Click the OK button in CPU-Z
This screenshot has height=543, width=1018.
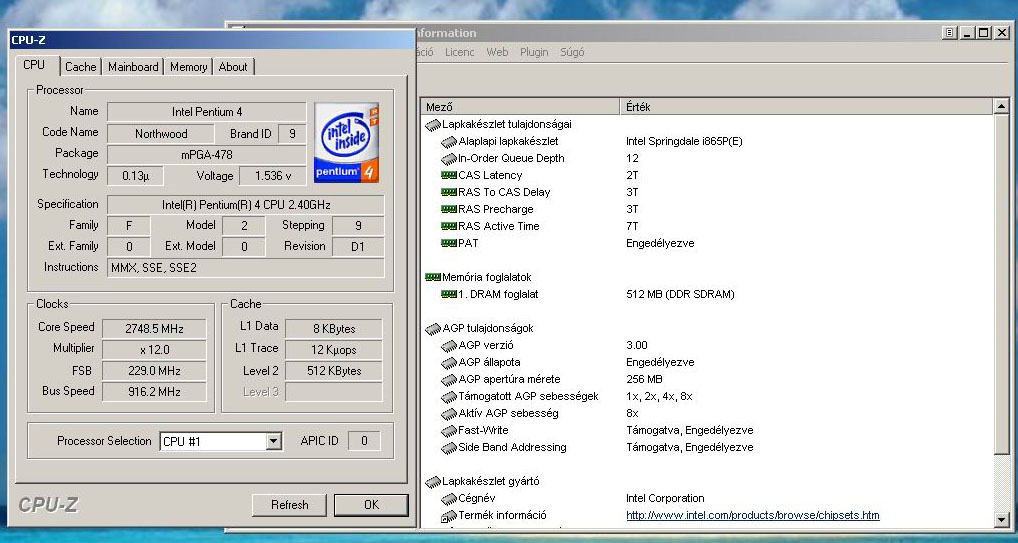[x=371, y=505]
